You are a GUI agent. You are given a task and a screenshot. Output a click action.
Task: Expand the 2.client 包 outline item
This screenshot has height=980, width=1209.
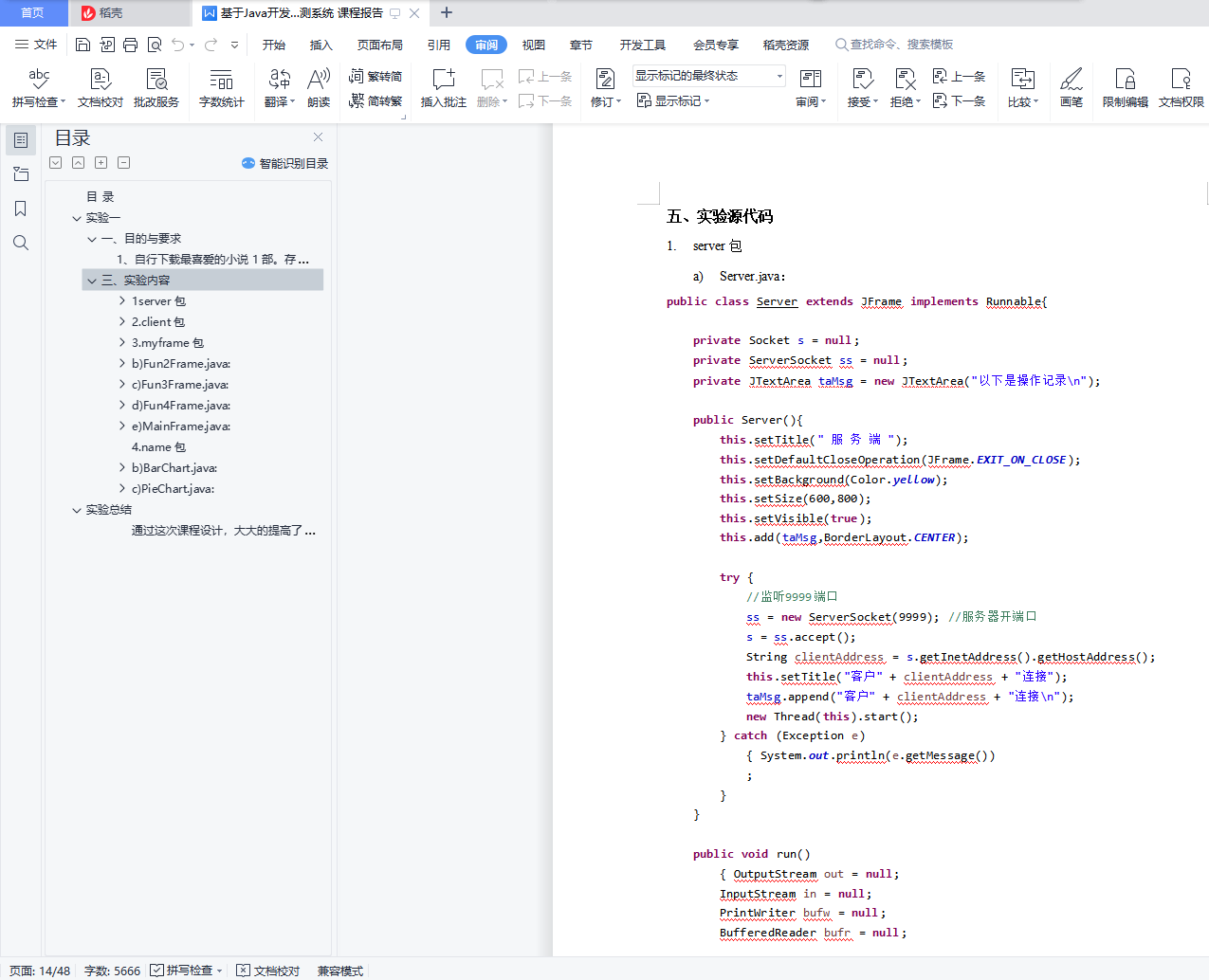pyautogui.click(x=122, y=322)
